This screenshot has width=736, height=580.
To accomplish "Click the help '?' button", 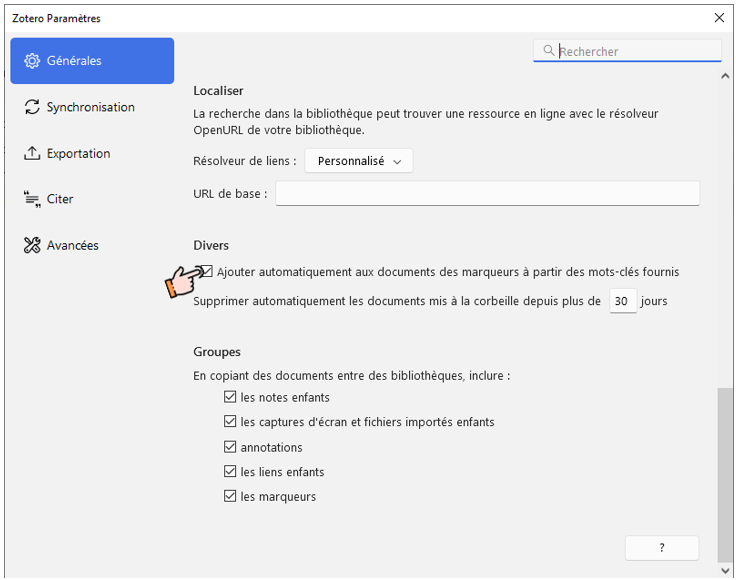I will [662, 548].
